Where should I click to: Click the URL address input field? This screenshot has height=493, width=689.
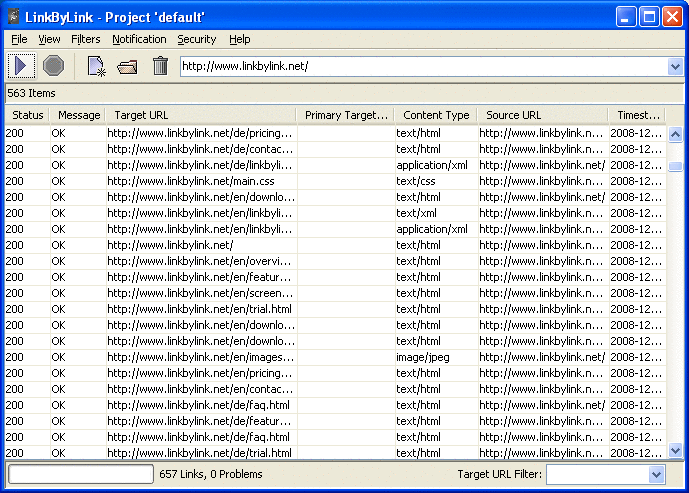click(x=424, y=67)
